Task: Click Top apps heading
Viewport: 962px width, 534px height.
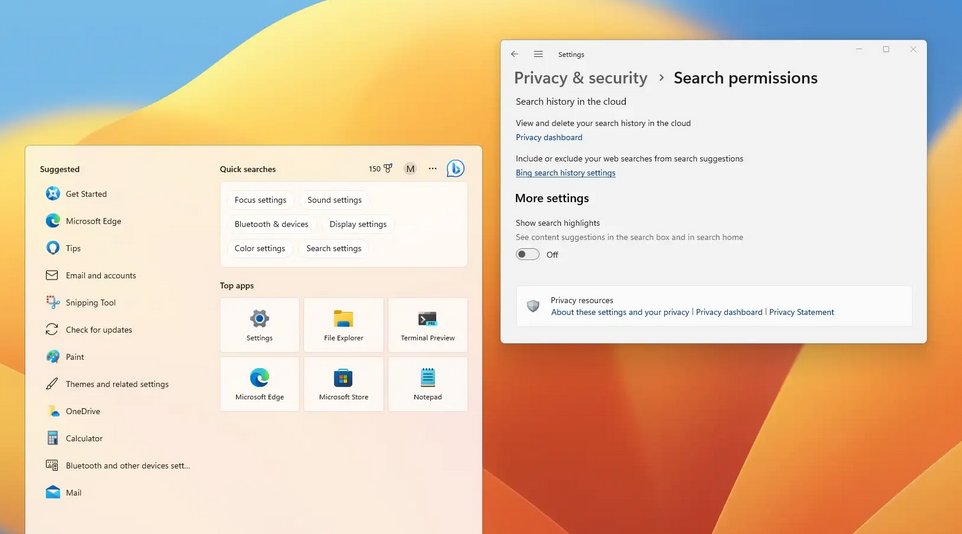Action: [x=237, y=286]
